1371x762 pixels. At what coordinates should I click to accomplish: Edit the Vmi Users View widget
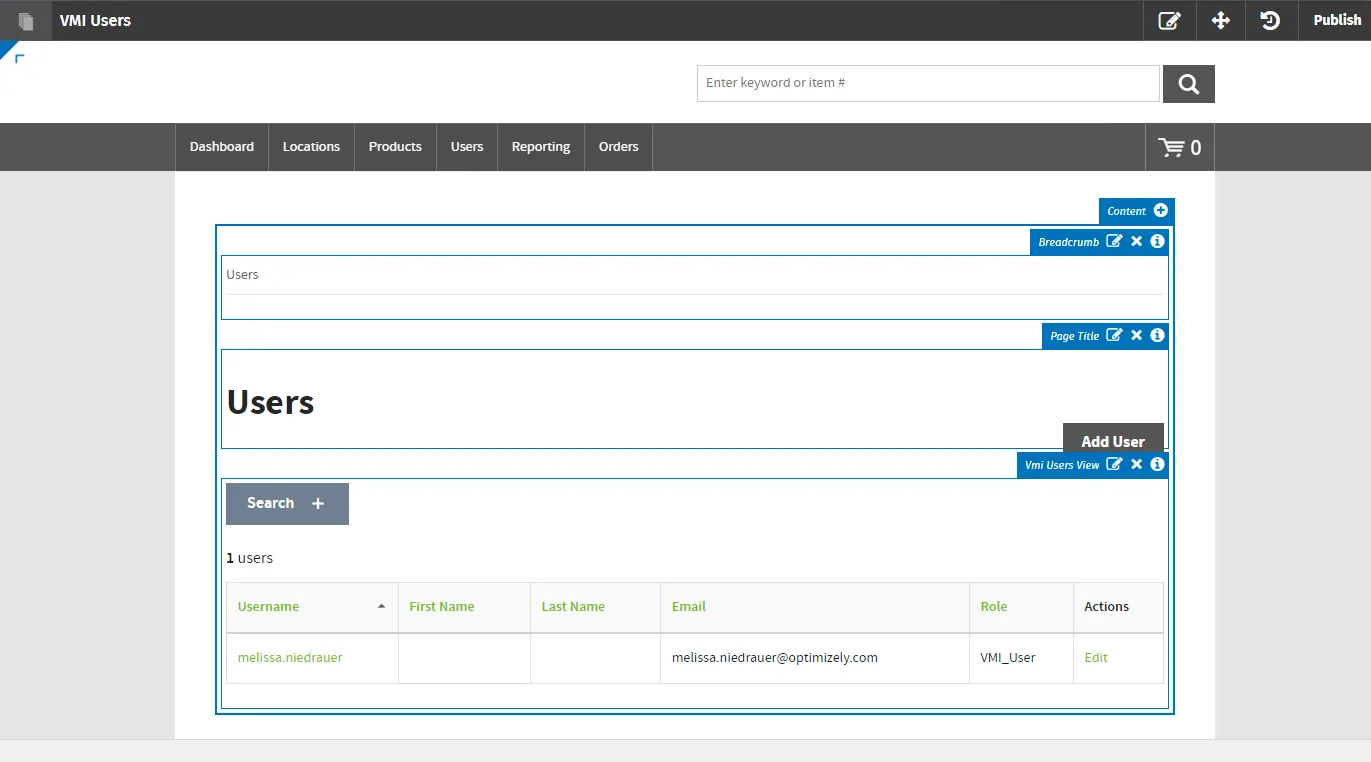1114,464
